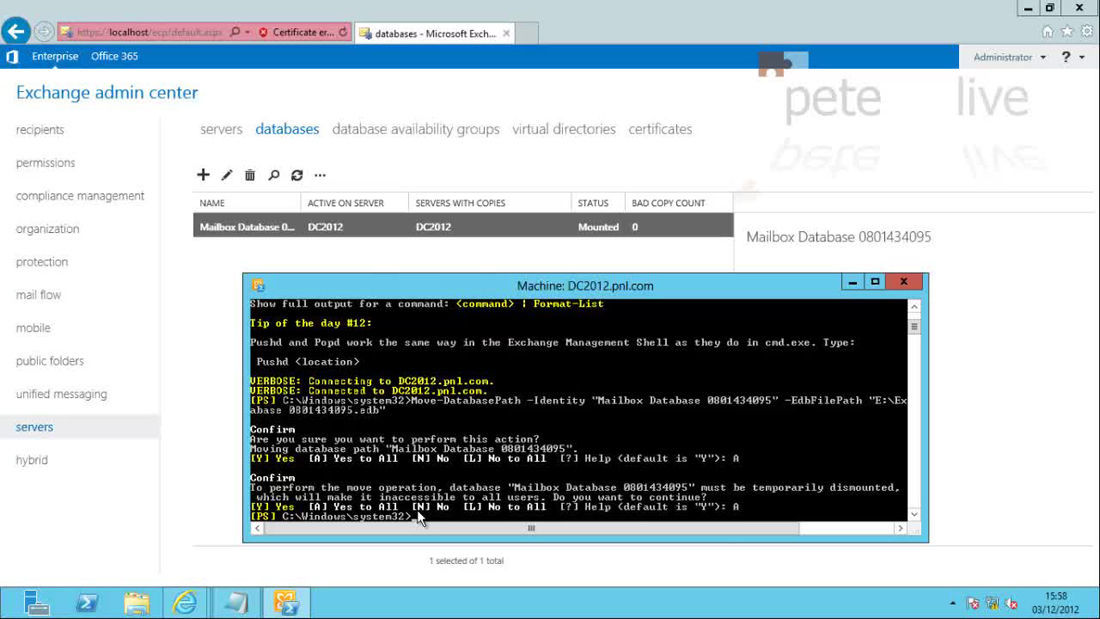Open Server Manager from taskbar
This screenshot has width=1100, height=619.
[36, 603]
